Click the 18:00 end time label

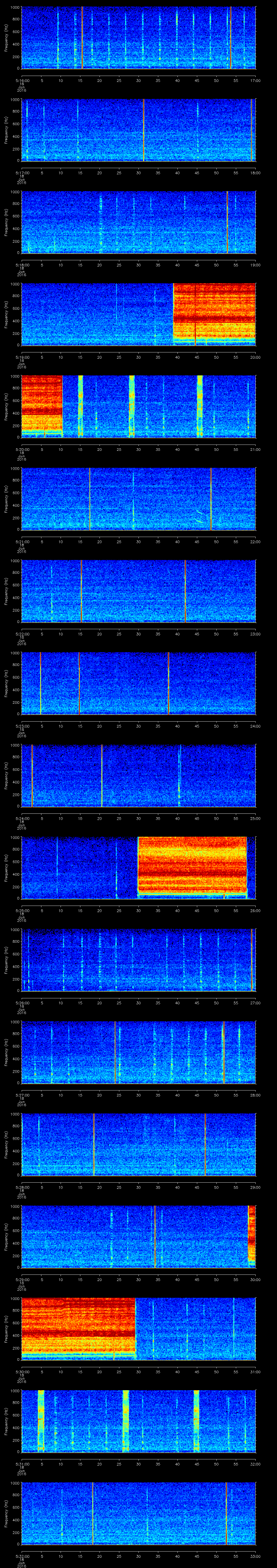click(256, 173)
